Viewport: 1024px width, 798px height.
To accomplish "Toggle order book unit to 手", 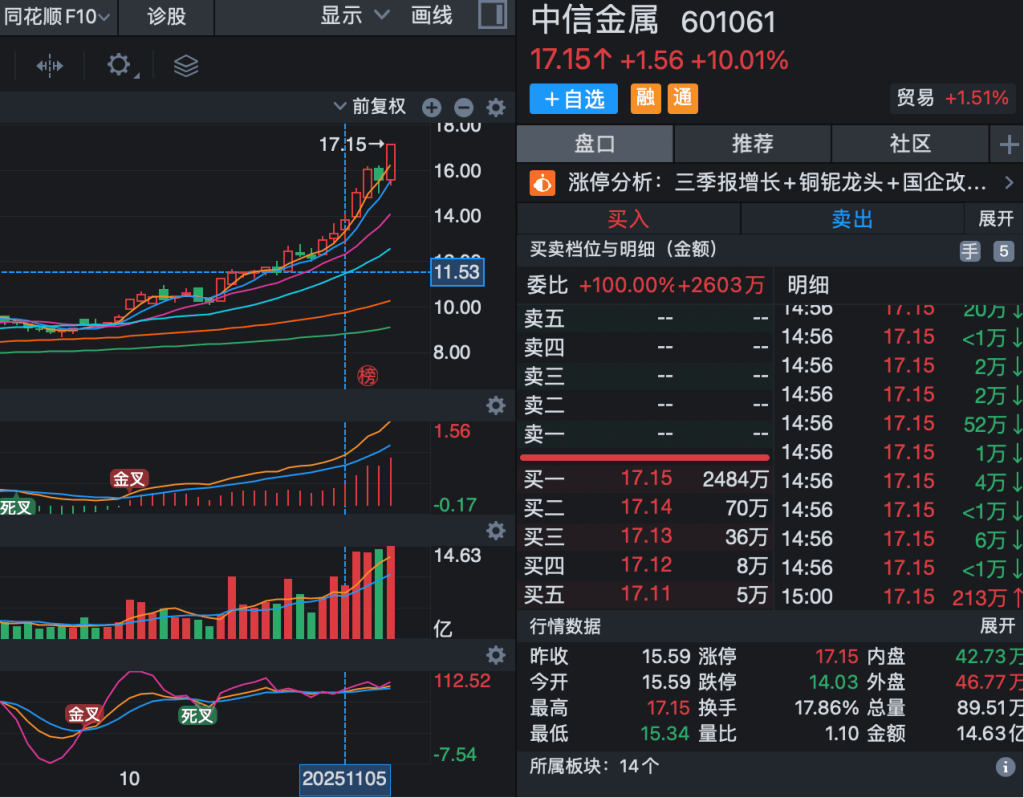I will [970, 252].
